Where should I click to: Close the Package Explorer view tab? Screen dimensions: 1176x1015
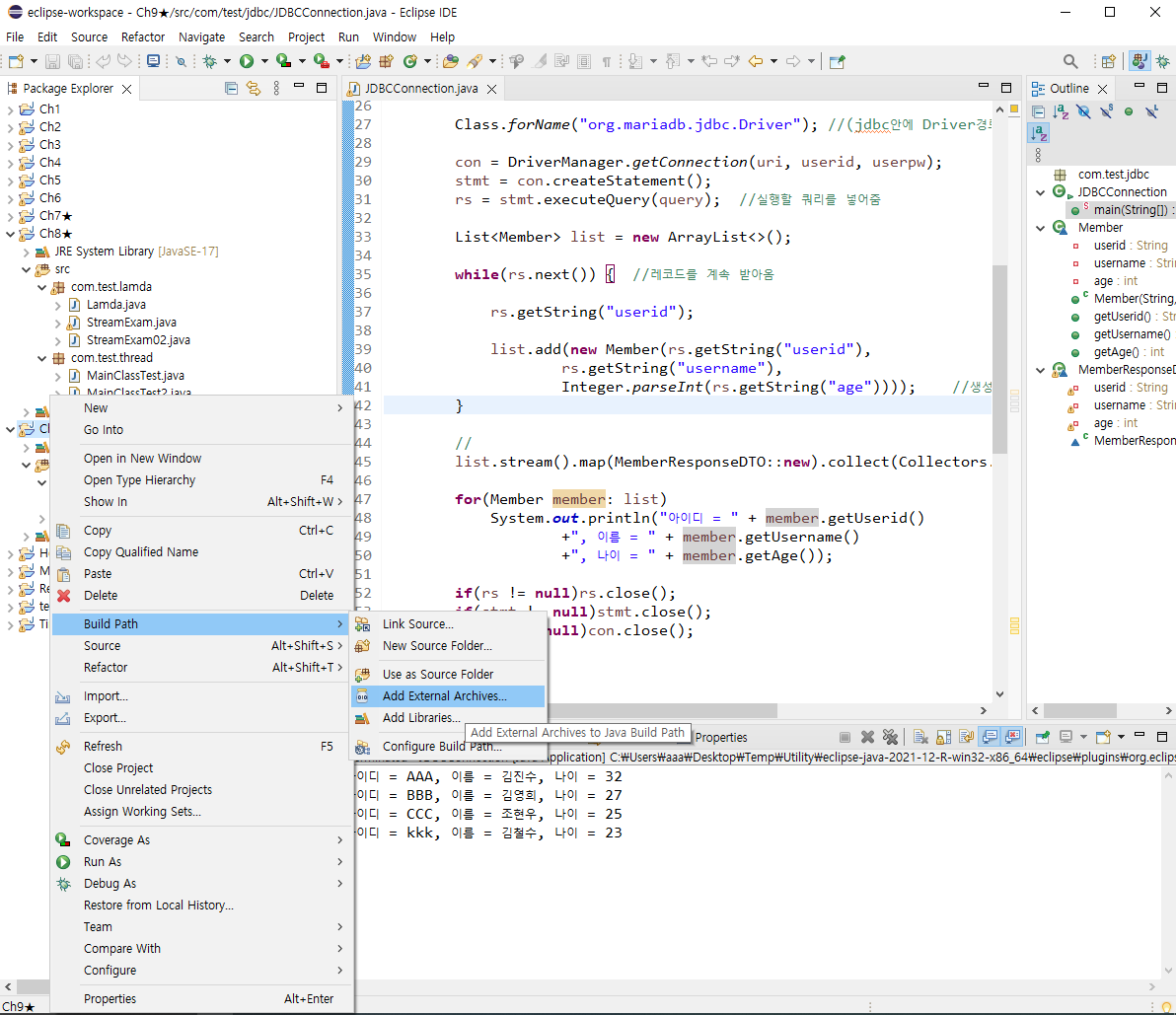[x=126, y=89]
